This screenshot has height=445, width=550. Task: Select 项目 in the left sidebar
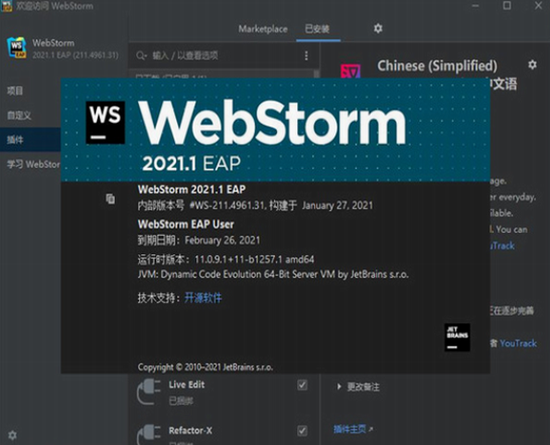click(15, 91)
